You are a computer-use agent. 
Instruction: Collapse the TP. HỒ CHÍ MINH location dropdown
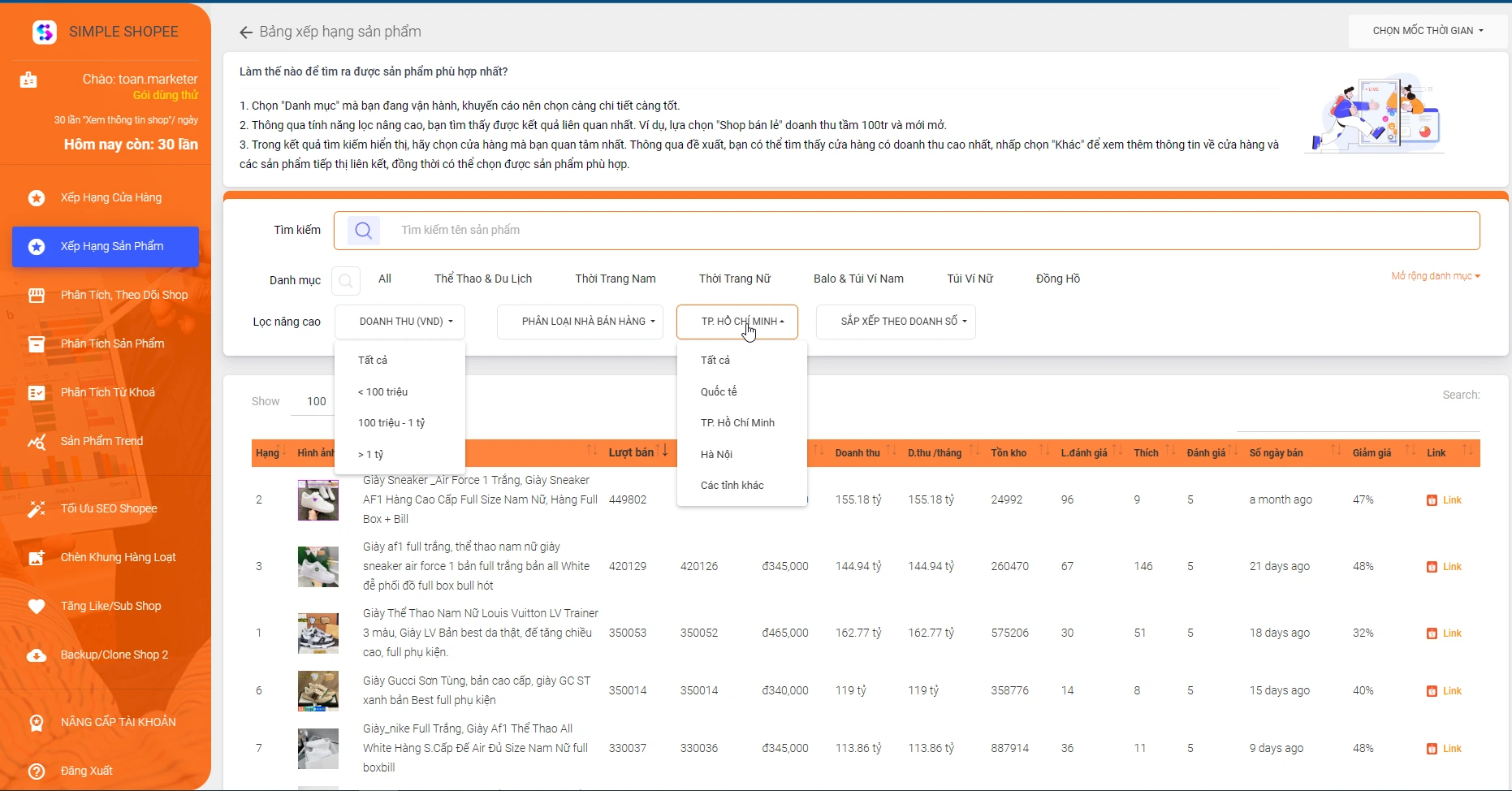click(737, 322)
